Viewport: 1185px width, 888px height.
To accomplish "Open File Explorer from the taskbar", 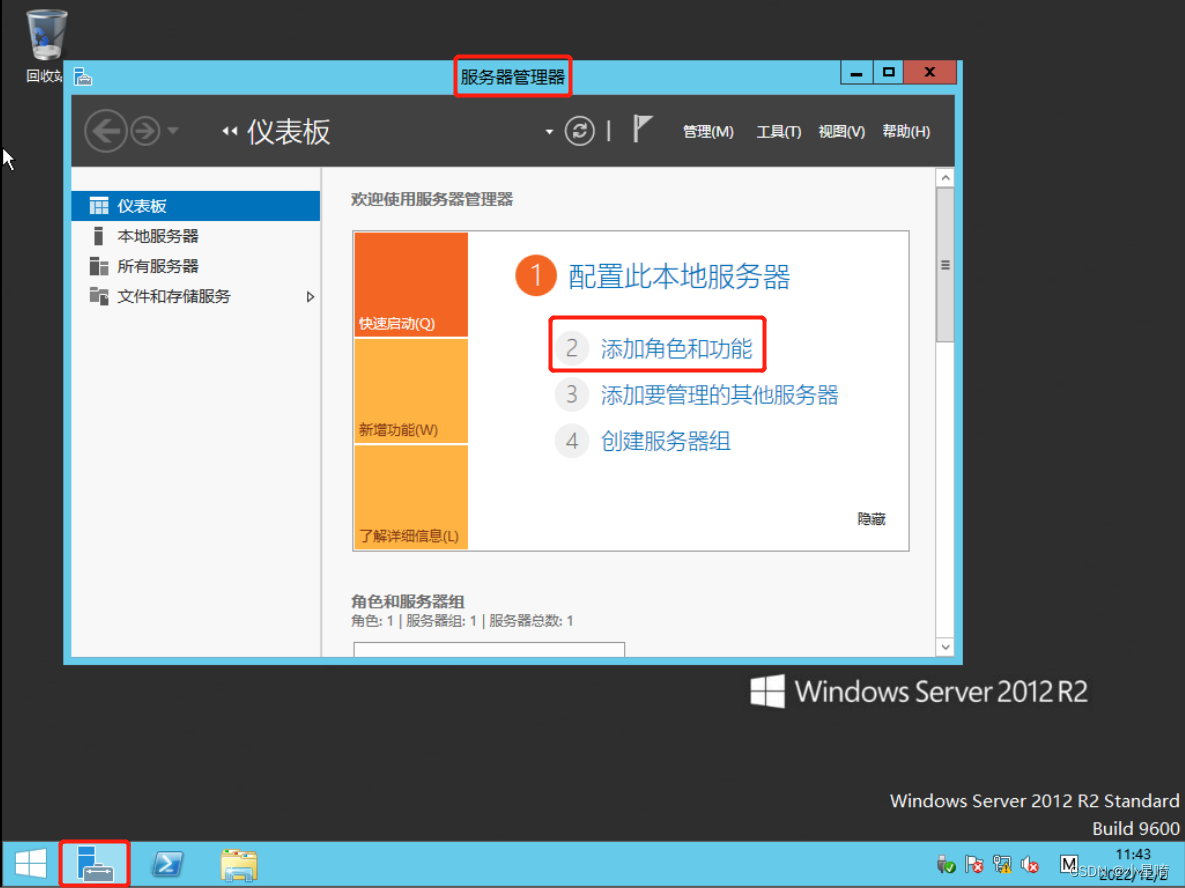I will point(239,864).
